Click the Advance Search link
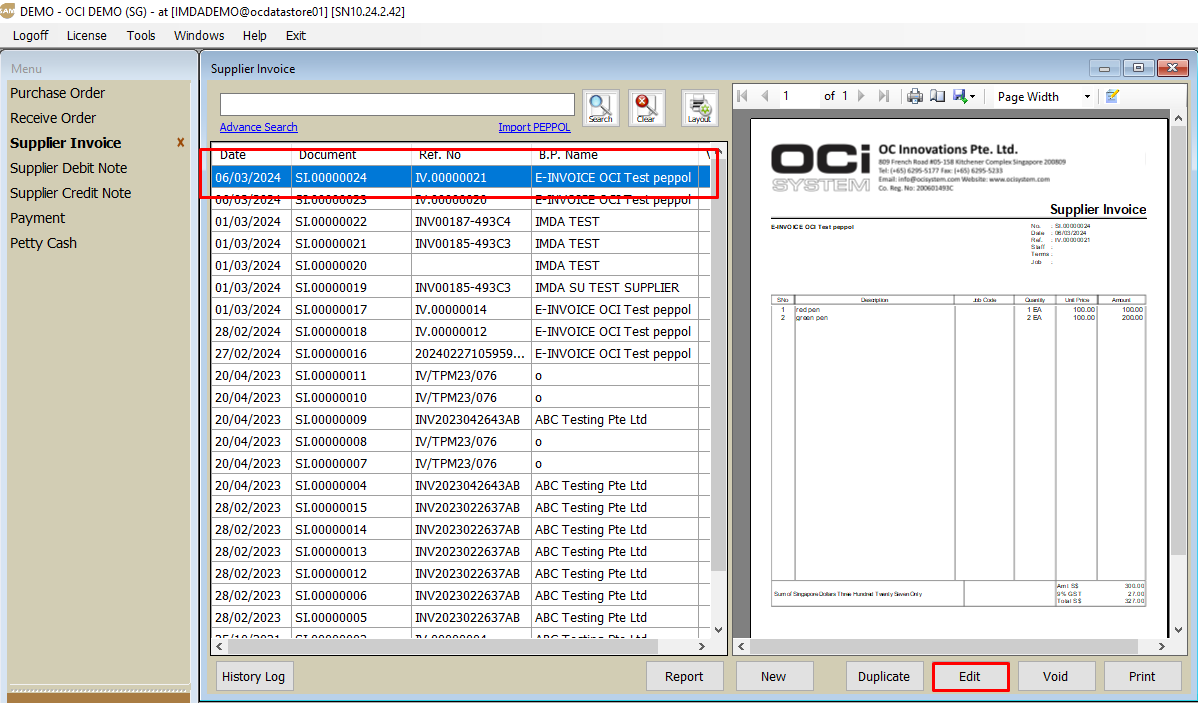Image resolution: width=1198 pixels, height=703 pixels. [x=258, y=127]
